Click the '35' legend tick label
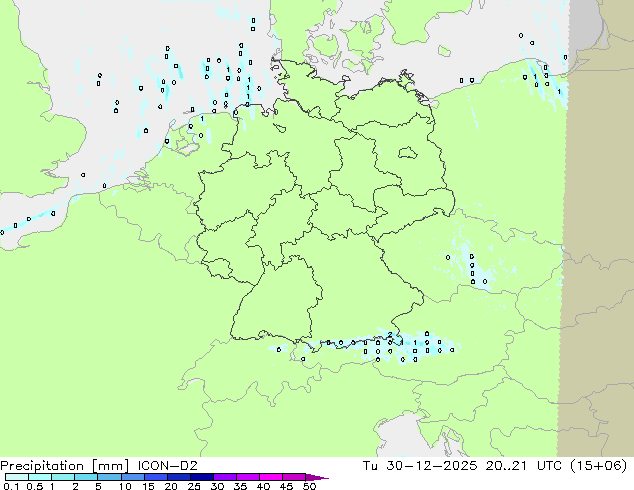634x490 pixels. 241,486
